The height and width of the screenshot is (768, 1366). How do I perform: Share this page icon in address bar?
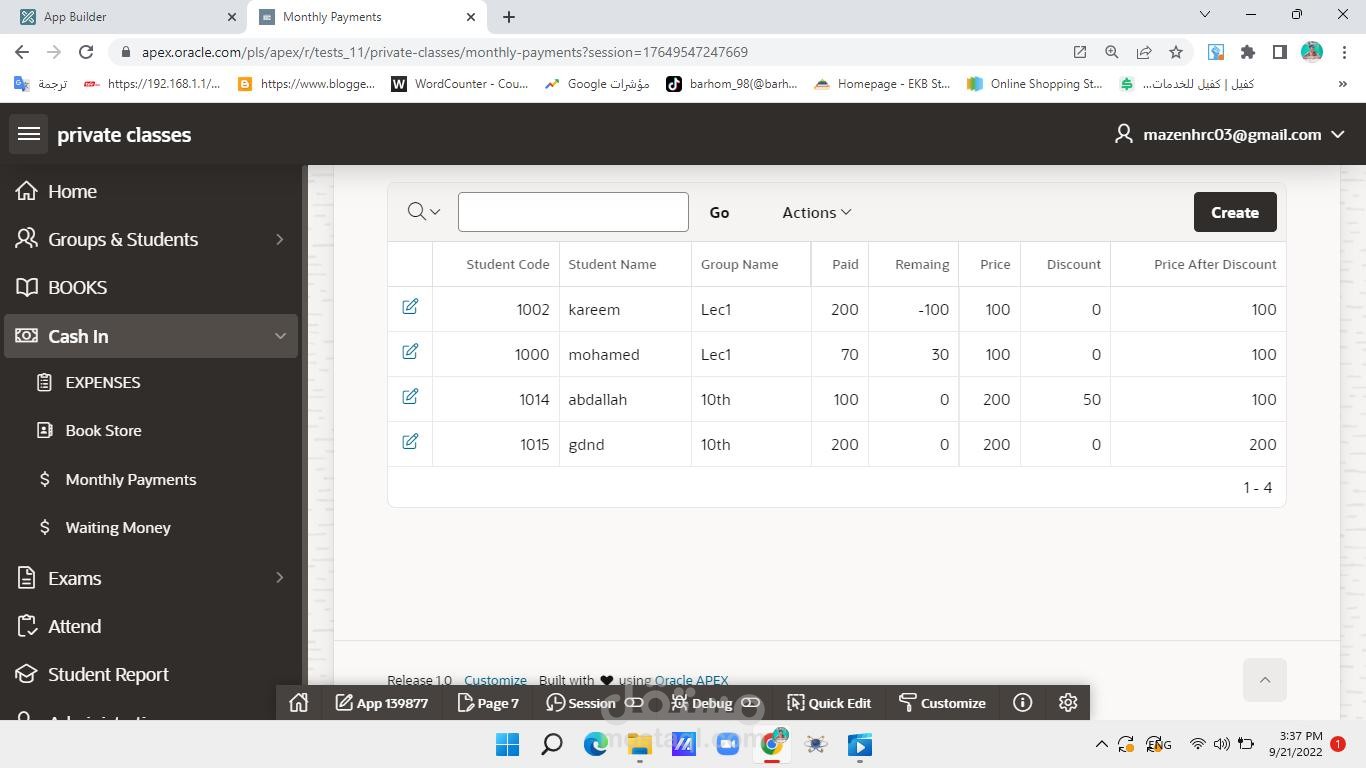pos(1144,52)
